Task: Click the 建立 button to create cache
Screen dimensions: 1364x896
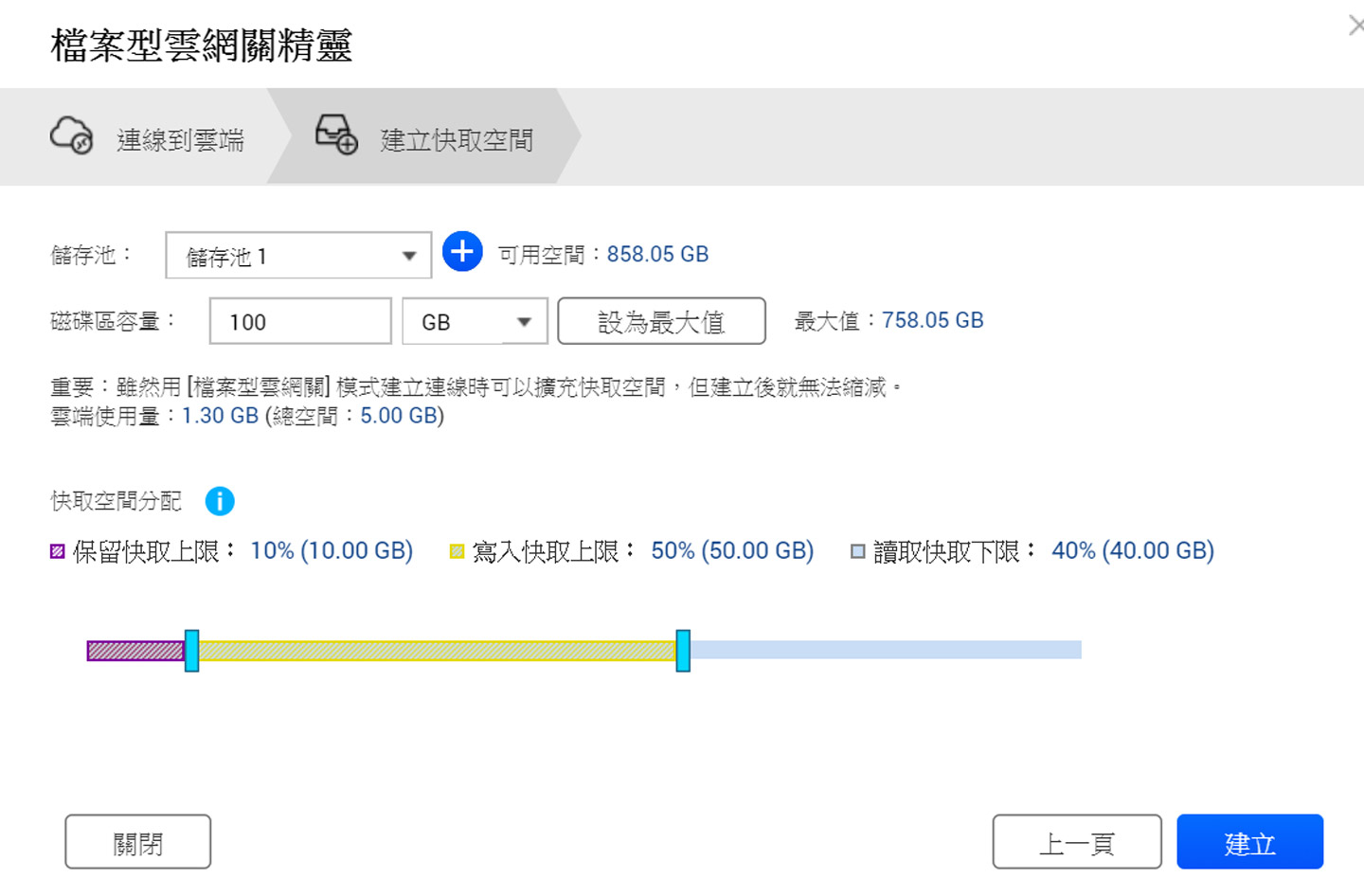Action: [1248, 842]
